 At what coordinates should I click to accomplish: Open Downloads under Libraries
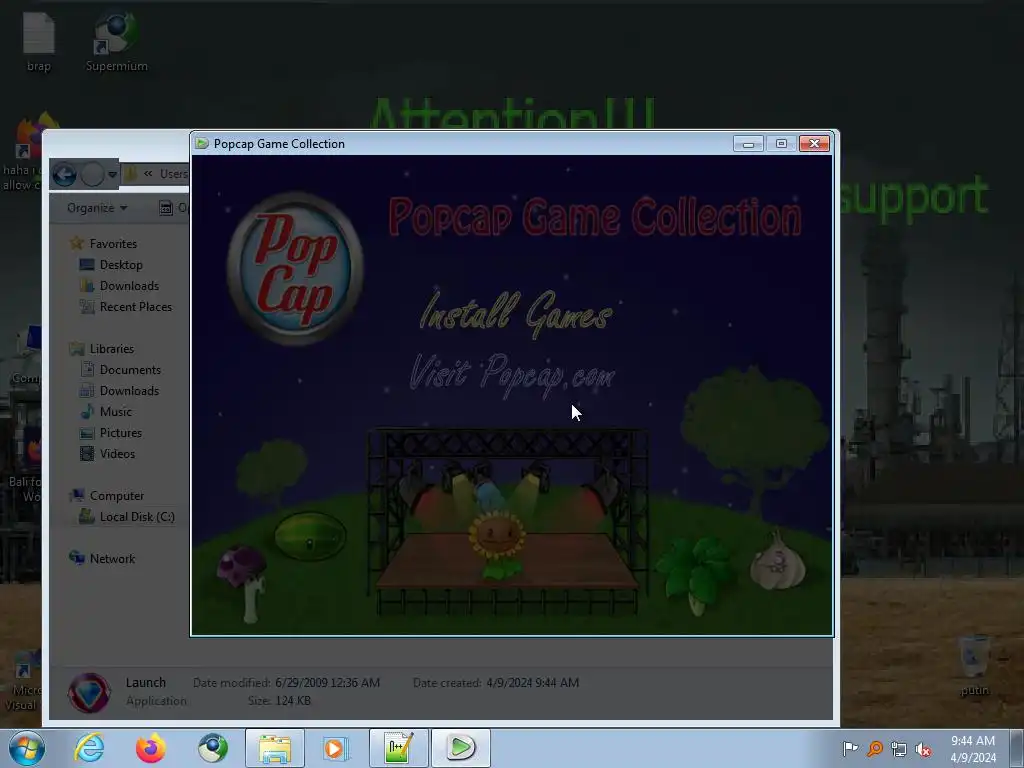pyautogui.click(x=119, y=391)
